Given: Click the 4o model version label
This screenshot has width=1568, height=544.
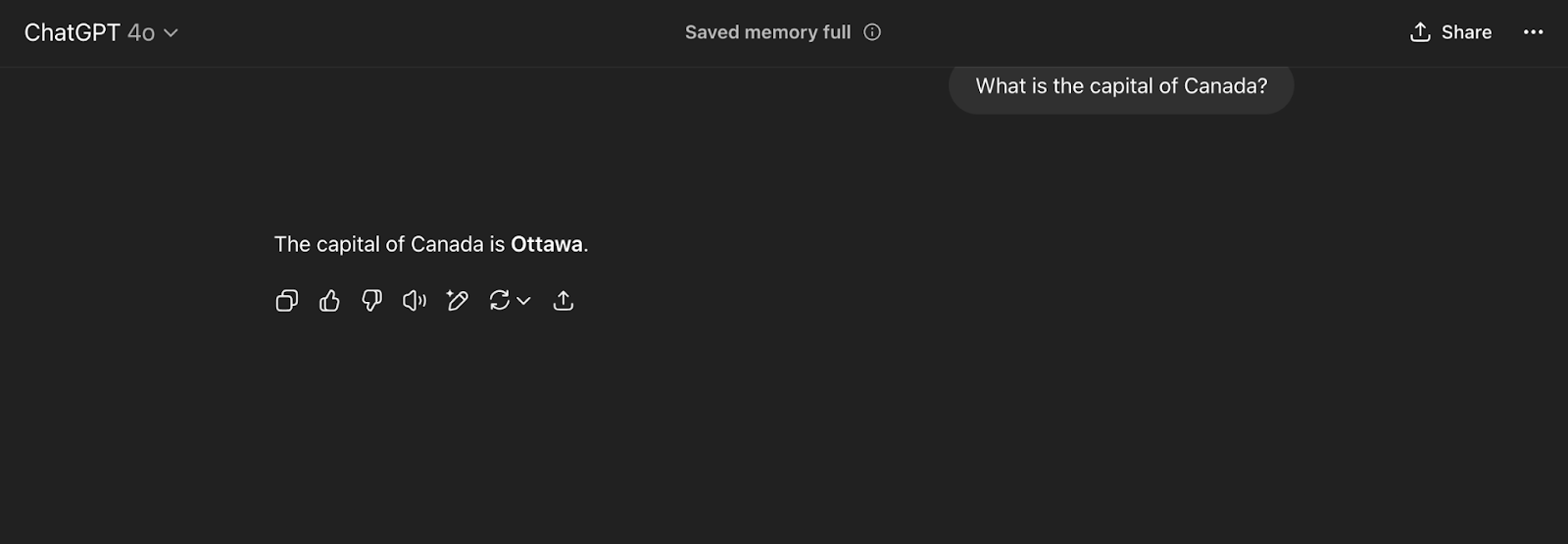Looking at the screenshot, I should 141,33.
